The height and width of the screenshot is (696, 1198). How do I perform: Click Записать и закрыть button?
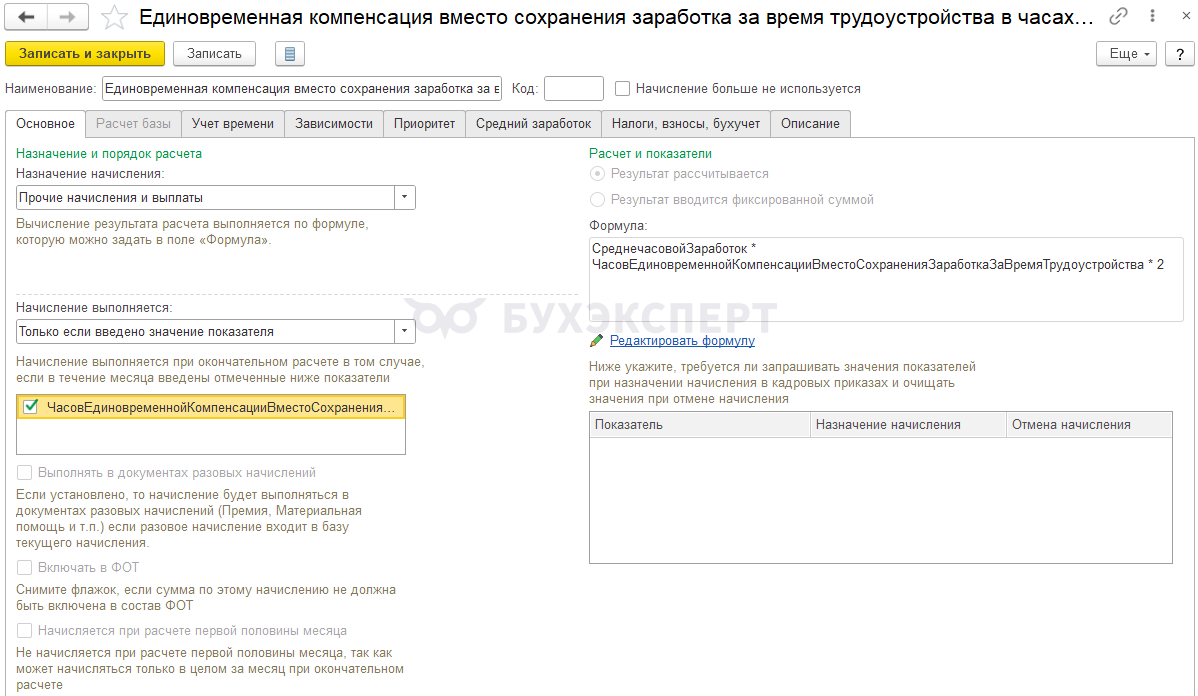point(85,53)
